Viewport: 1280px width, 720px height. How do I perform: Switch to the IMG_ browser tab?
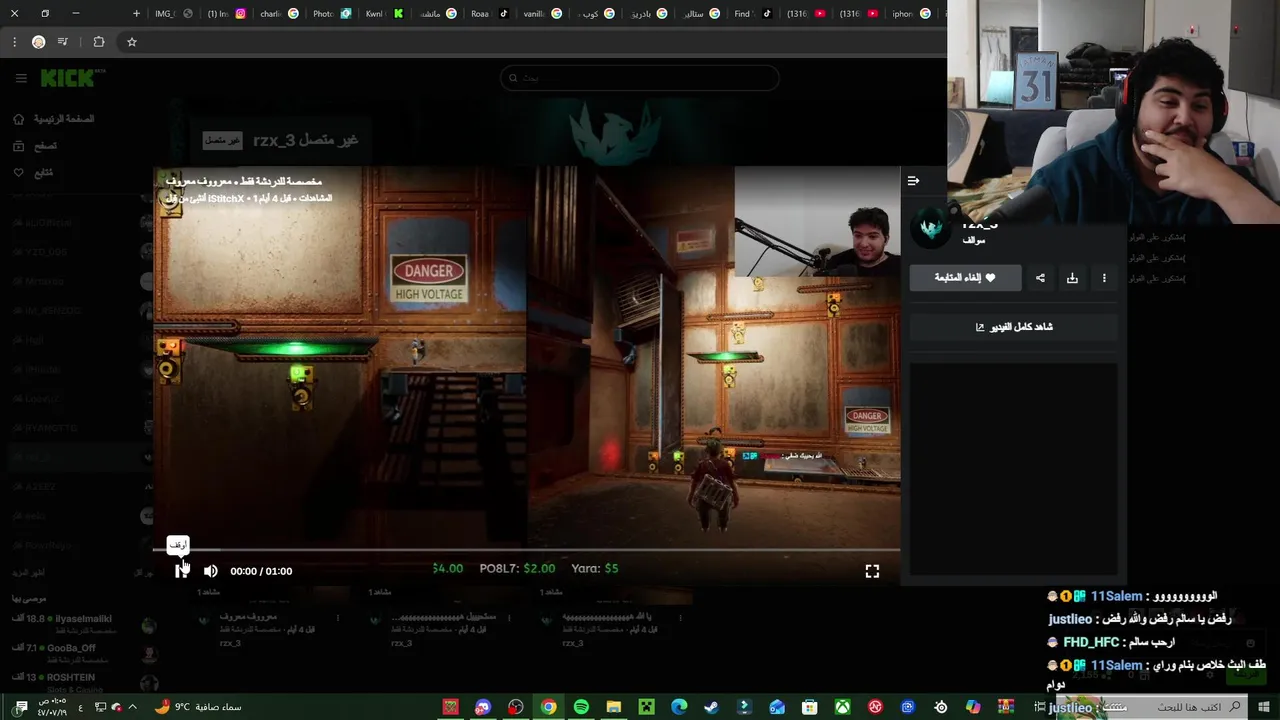click(174, 14)
